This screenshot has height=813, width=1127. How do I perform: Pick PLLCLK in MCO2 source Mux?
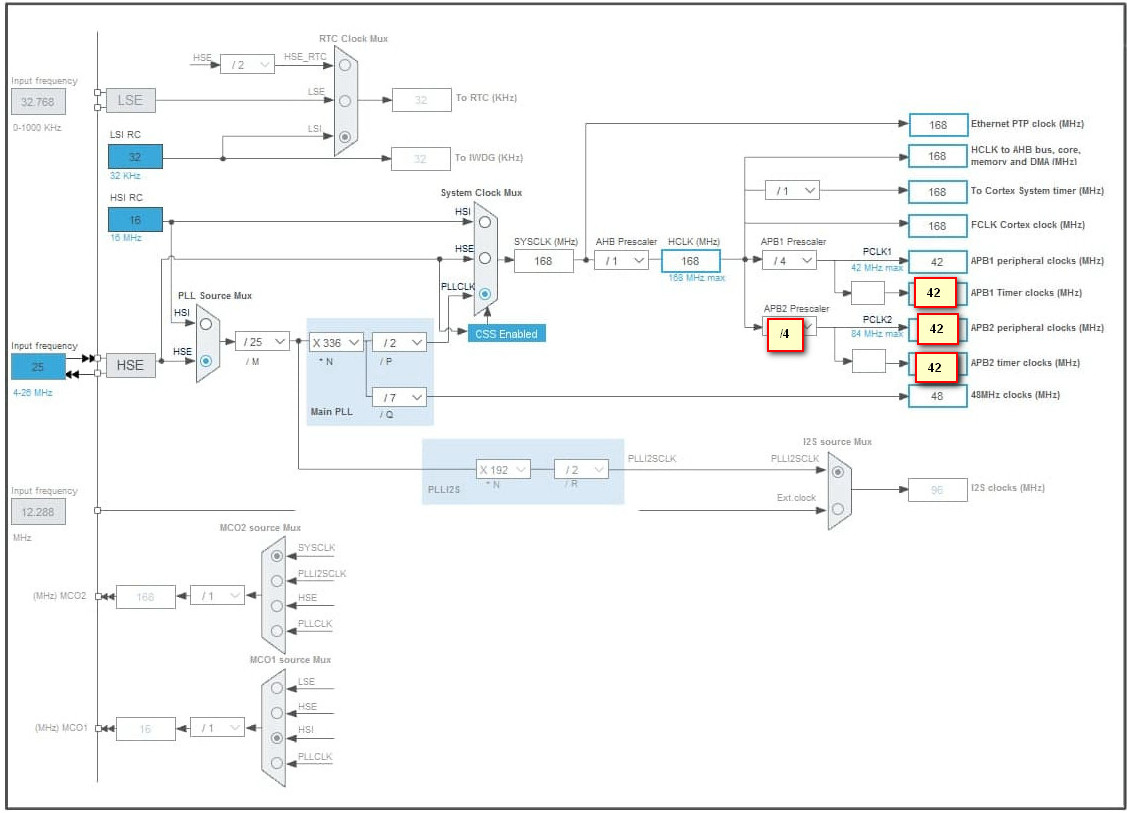[x=277, y=631]
